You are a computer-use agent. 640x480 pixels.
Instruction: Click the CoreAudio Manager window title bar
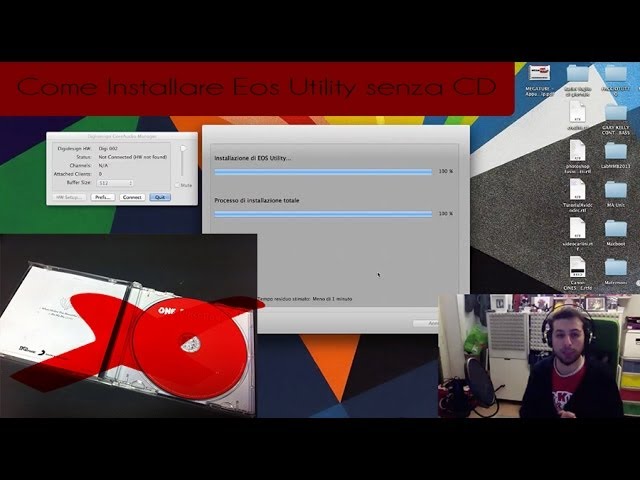coord(122,136)
